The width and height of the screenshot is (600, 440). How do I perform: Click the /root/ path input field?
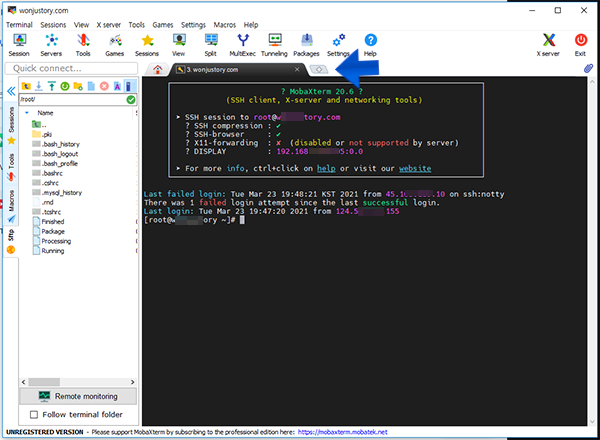point(73,99)
